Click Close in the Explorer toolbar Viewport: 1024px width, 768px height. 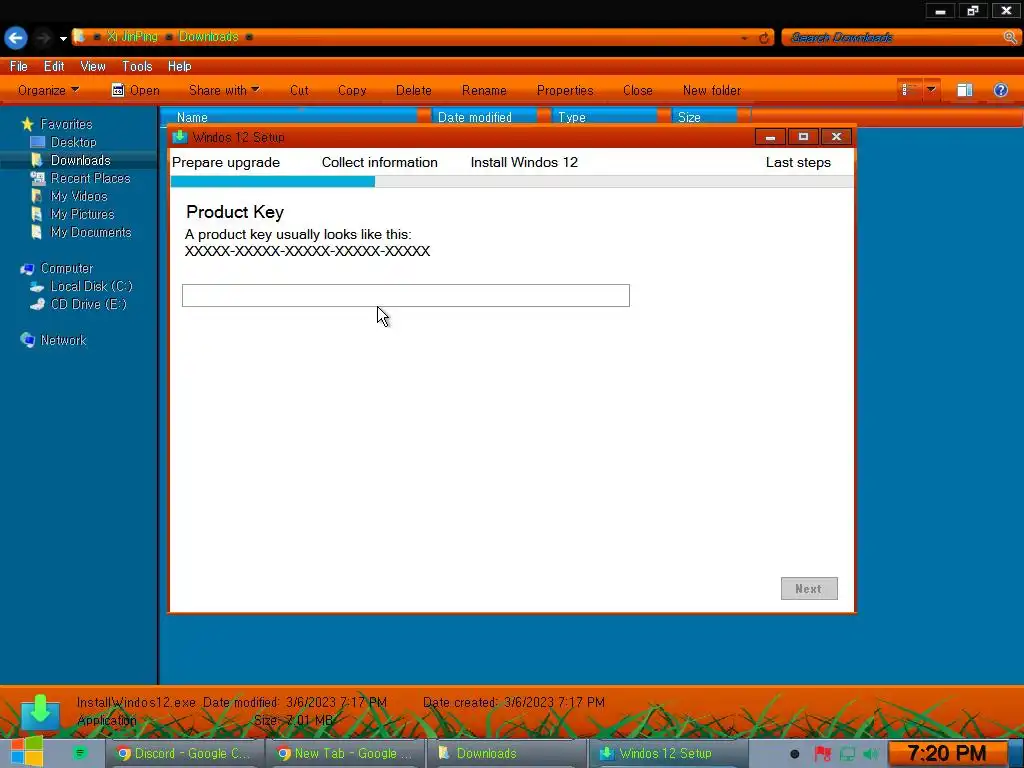pyautogui.click(x=637, y=90)
